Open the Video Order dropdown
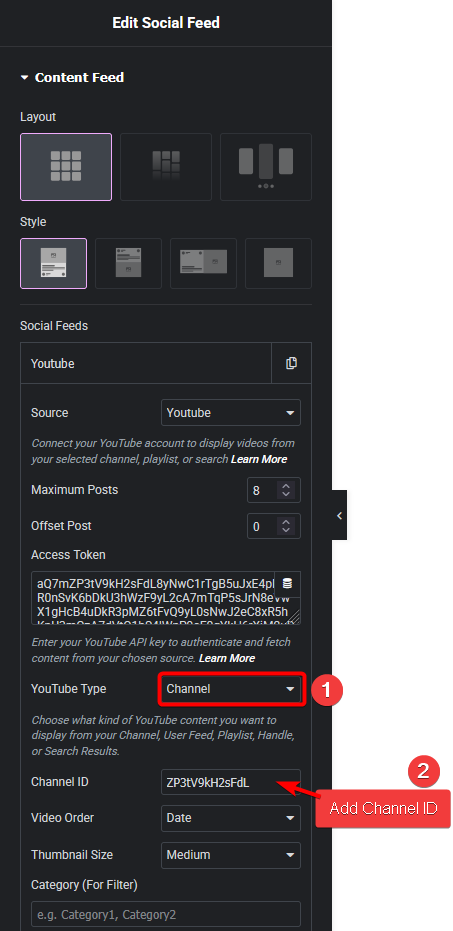Screen dimensions: 453x931 [x=230, y=818]
